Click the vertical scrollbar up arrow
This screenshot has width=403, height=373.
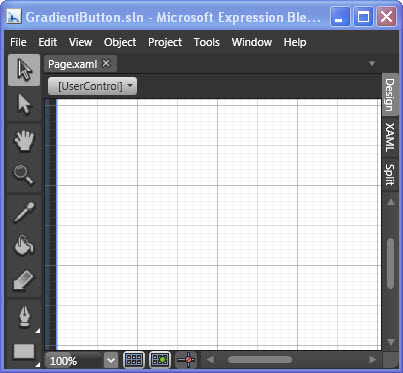391,202
